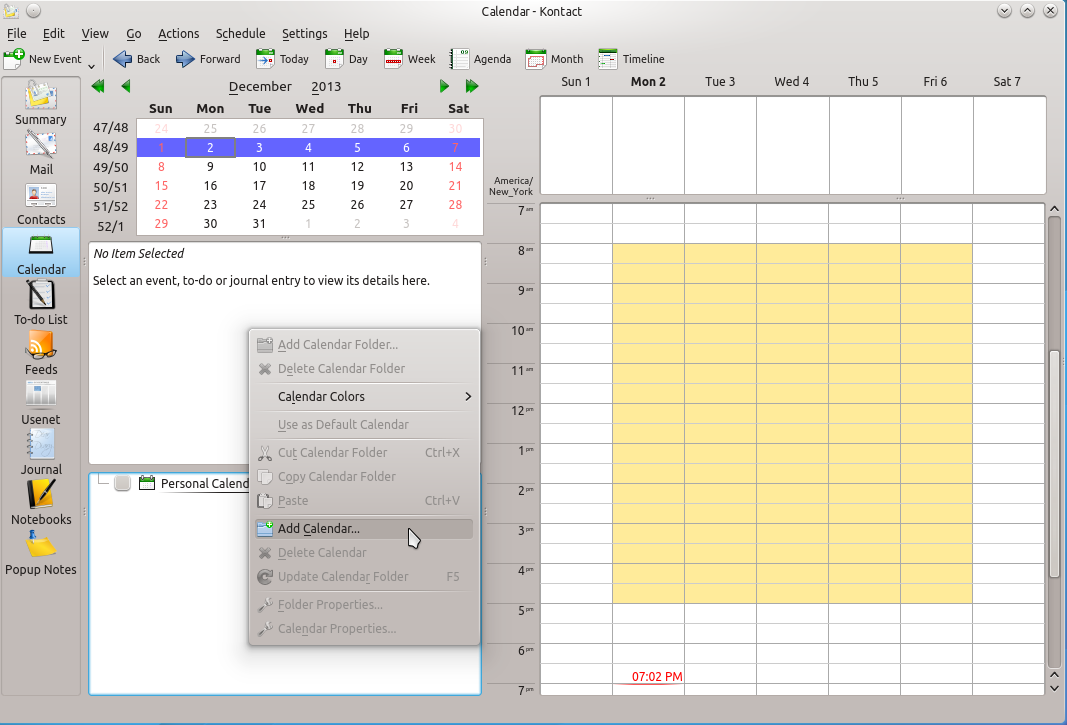The width and height of the screenshot is (1067, 725).
Task: Open the Settings menu
Action: [304, 33]
